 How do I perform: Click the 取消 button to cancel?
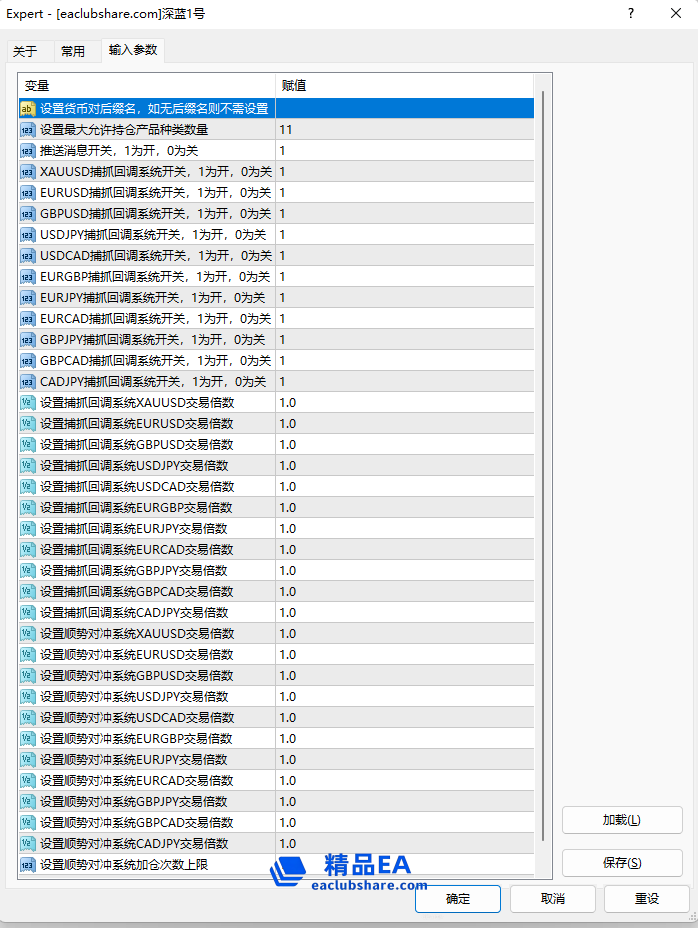coord(552,898)
